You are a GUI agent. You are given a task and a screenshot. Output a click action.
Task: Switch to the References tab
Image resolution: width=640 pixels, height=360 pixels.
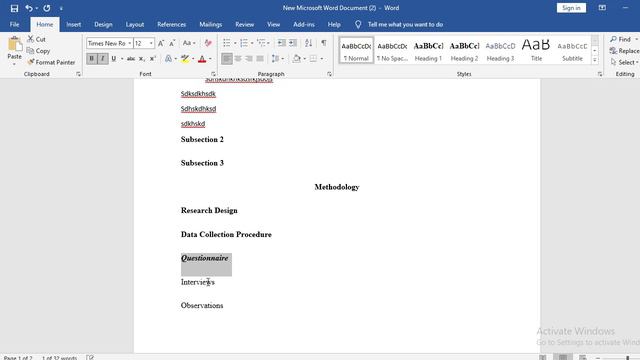pyautogui.click(x=171, y=24)
